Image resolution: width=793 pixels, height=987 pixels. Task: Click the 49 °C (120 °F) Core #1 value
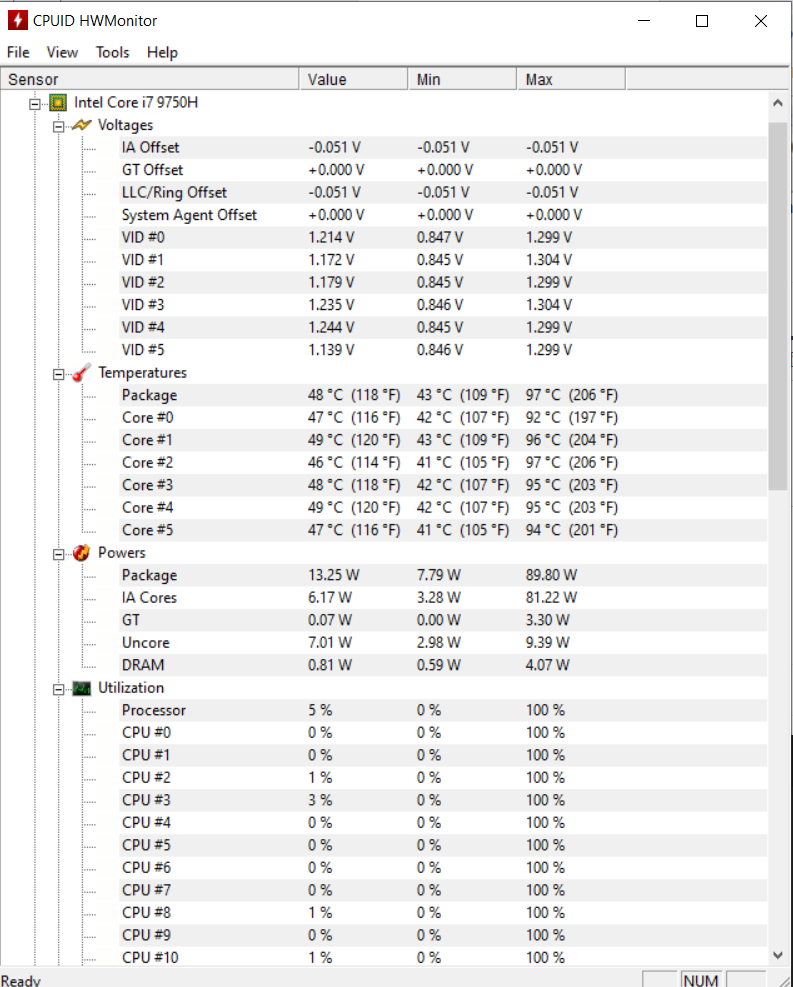(x=354, y=440)
